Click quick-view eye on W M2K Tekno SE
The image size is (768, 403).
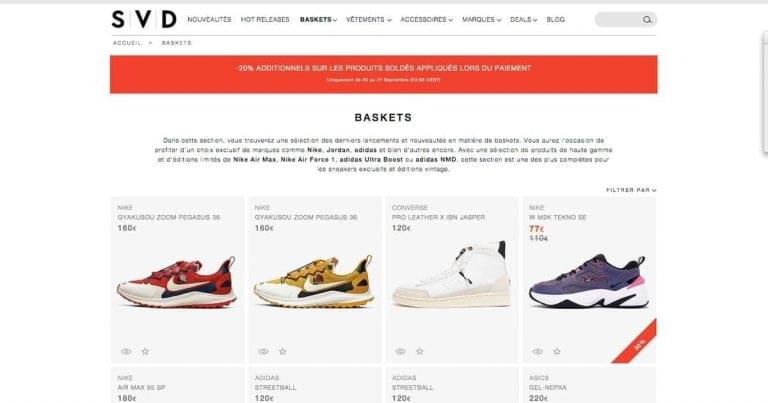537,351
